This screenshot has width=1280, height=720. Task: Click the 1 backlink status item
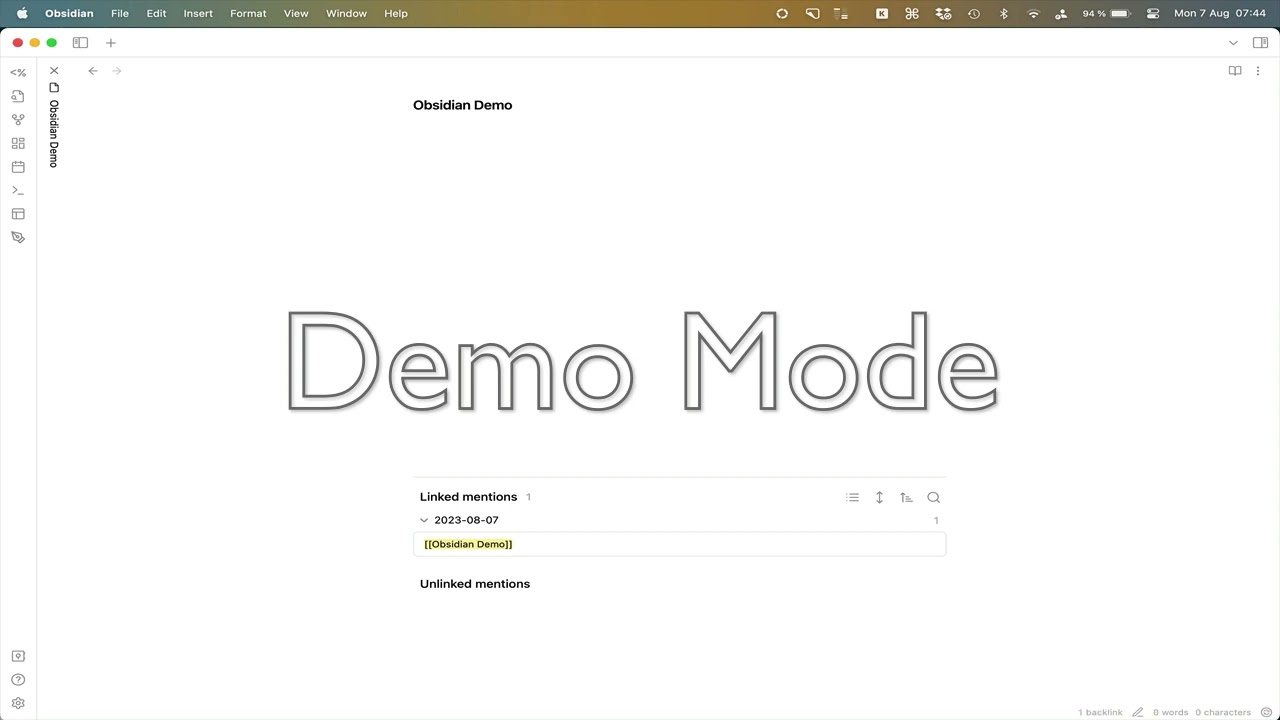pyautogui.click(x=1100, y=712)
